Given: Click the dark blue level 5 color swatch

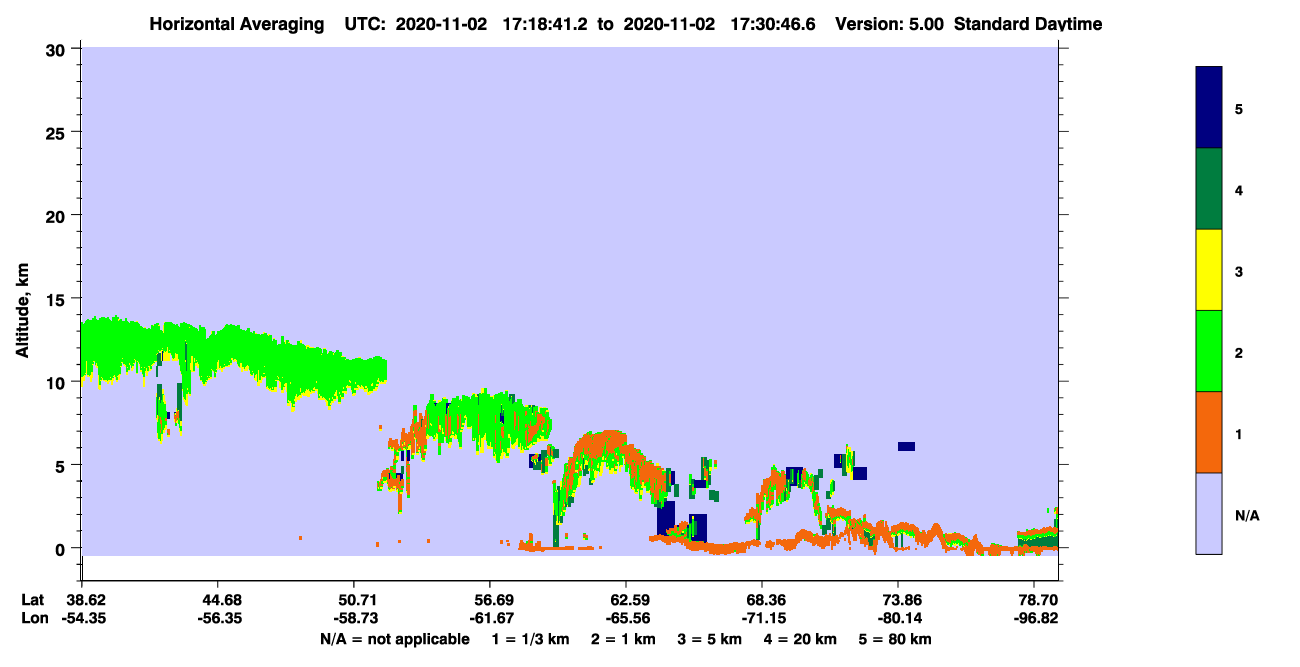Looking at the screenshot, I should pyautogui.click(x=1208, y=108).
